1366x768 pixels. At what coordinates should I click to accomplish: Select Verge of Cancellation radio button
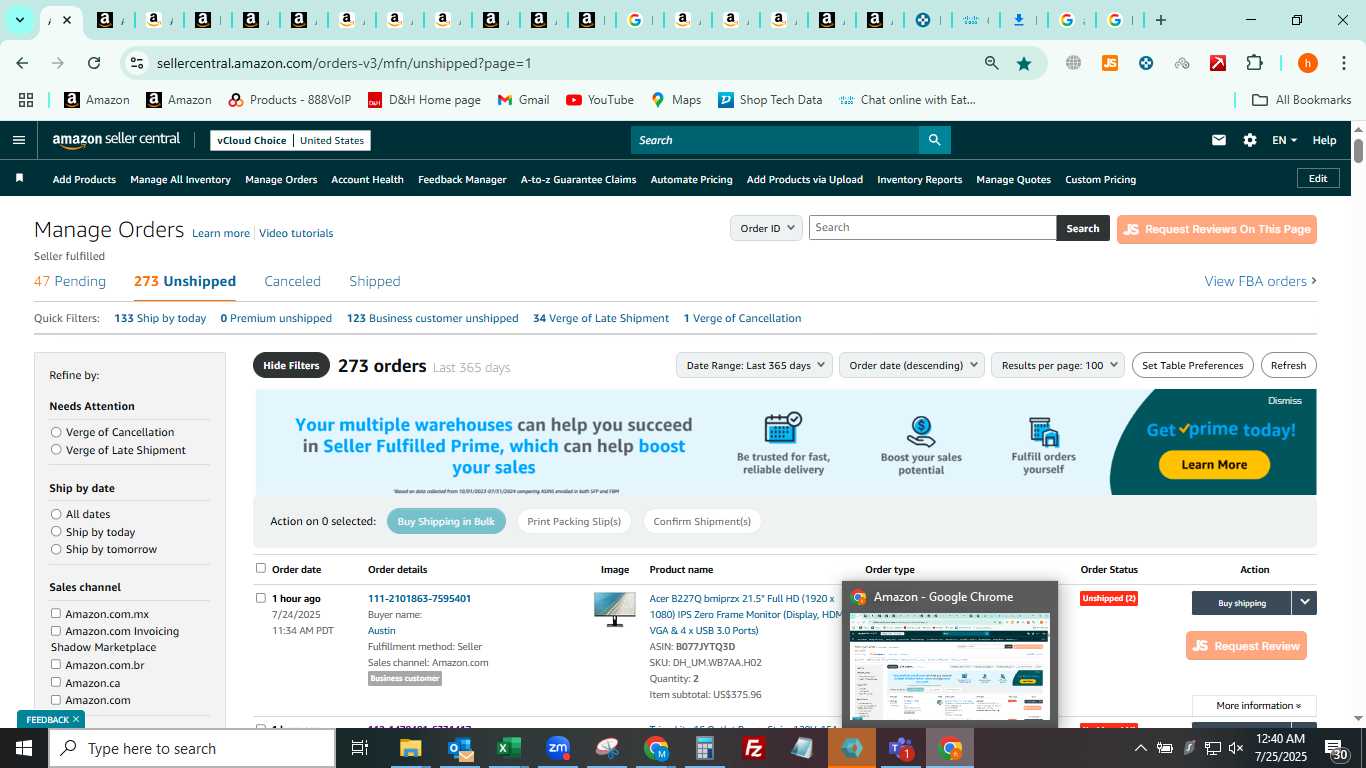click(x=56, y=432)
